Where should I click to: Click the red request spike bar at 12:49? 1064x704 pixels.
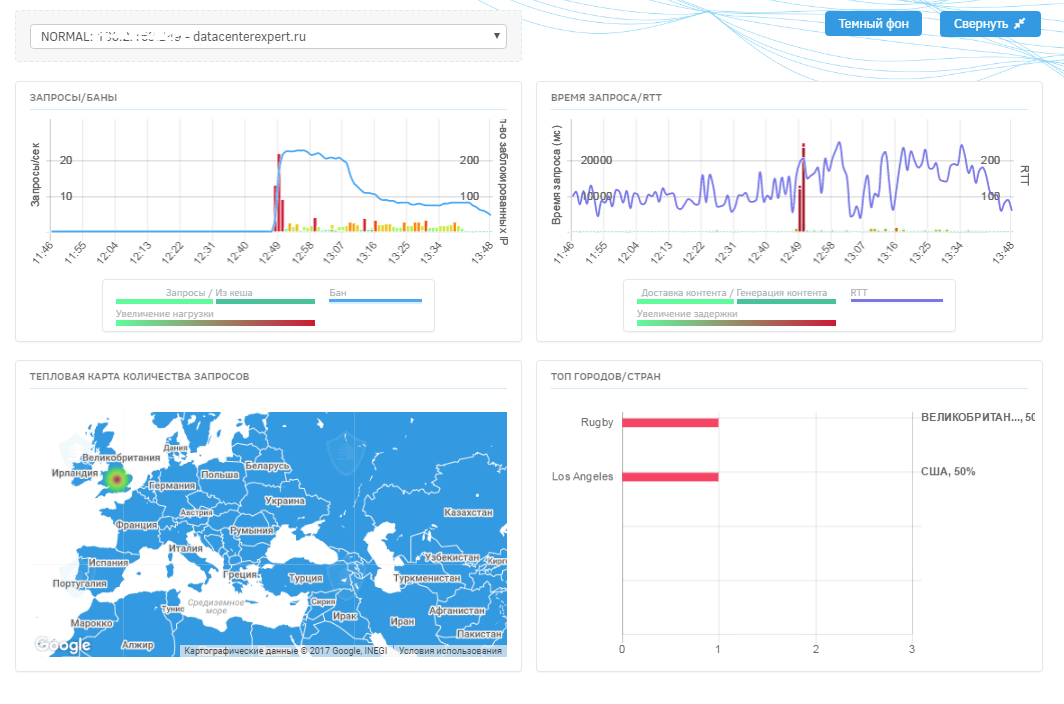(x=278, y=193)
